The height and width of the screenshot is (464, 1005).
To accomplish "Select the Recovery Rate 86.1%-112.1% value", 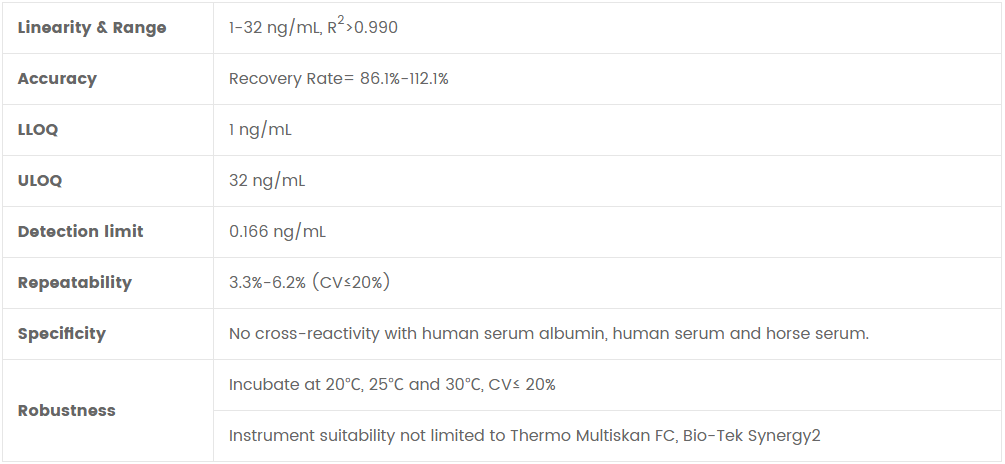I will coord(338,79).
